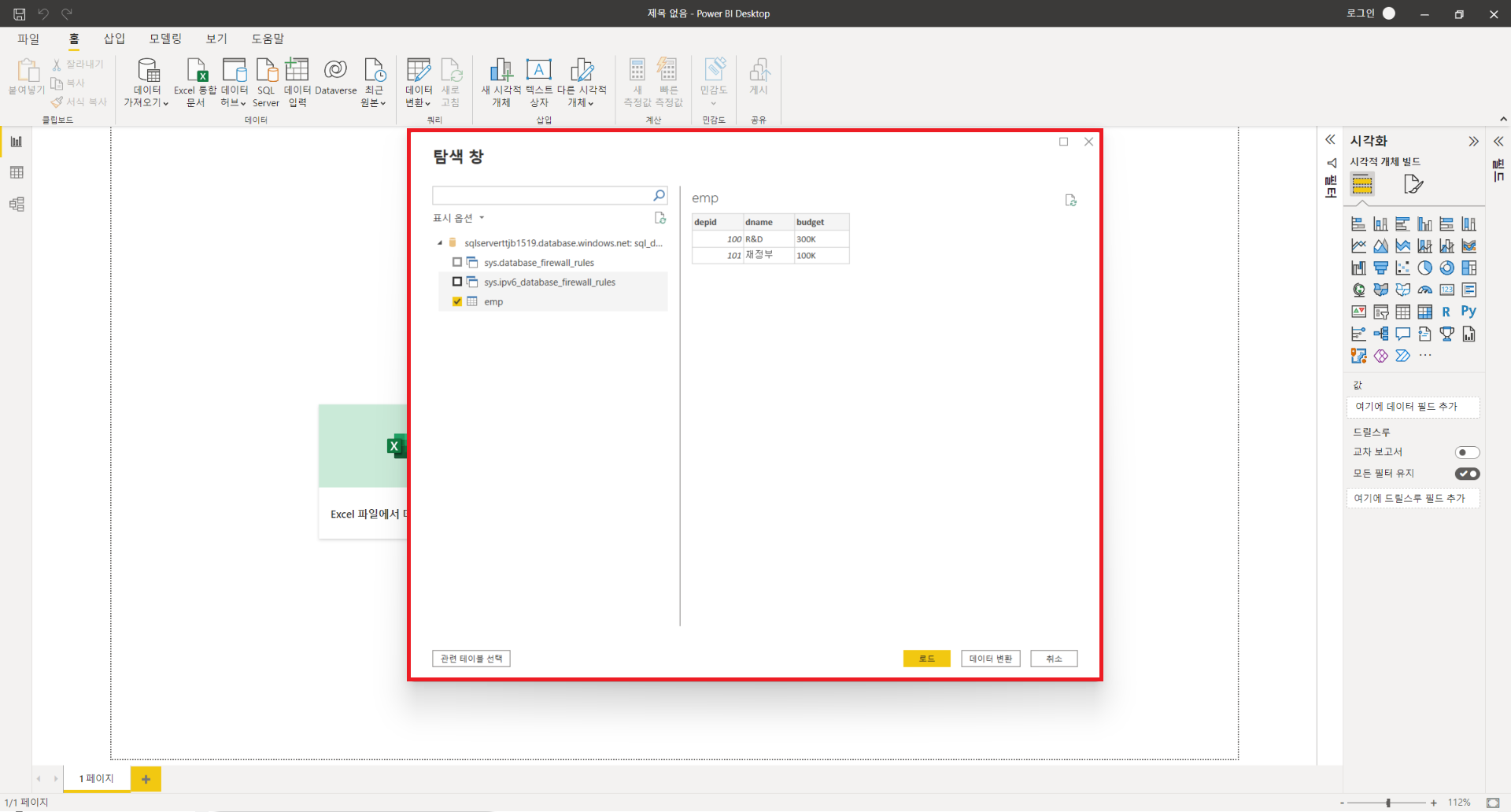Select the R script visual icon
1511x812 pixels.
click(1446, 312)
